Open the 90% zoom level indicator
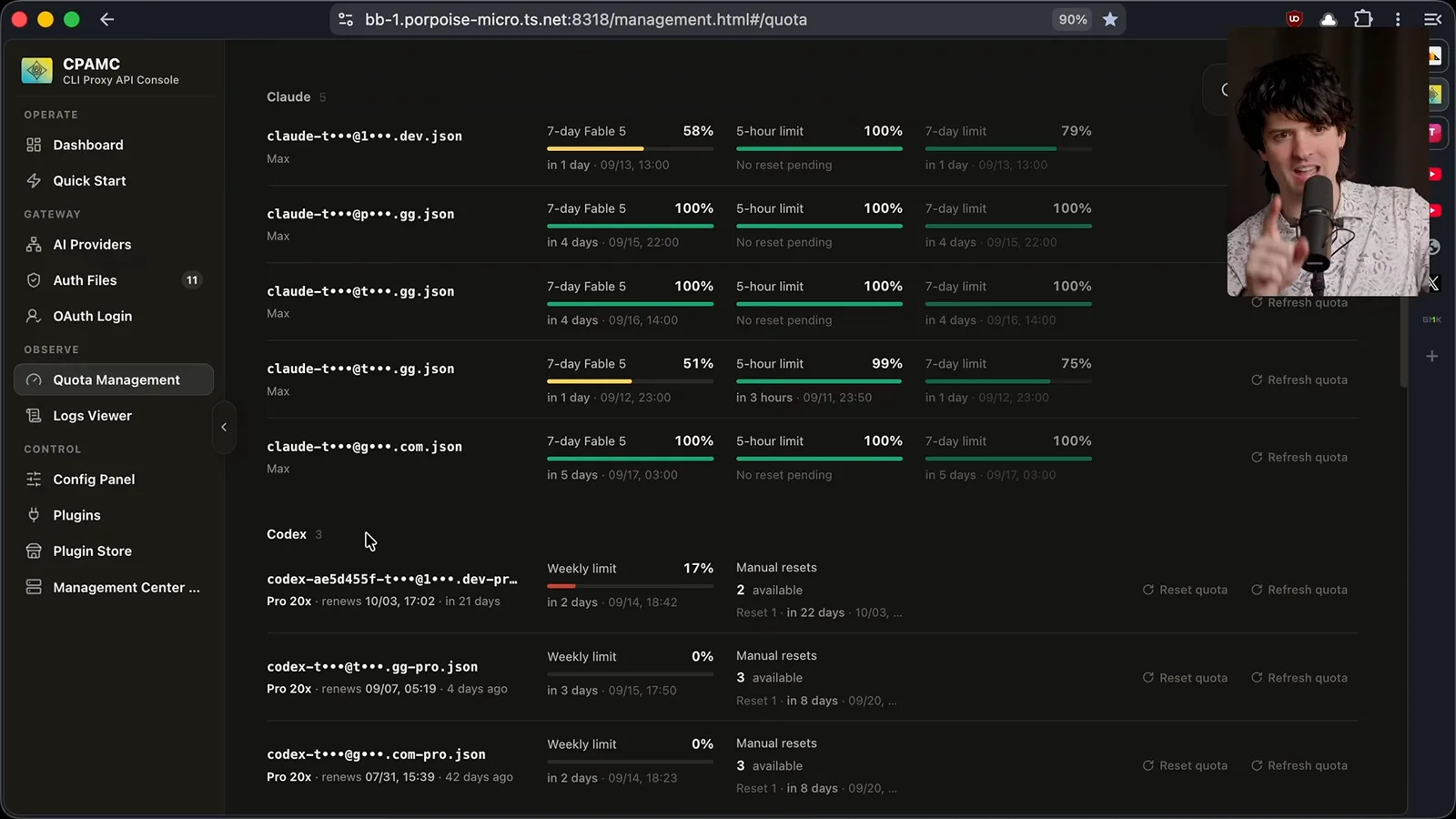This screenshot has width=1456, height=819. [x=1073, y=19]
